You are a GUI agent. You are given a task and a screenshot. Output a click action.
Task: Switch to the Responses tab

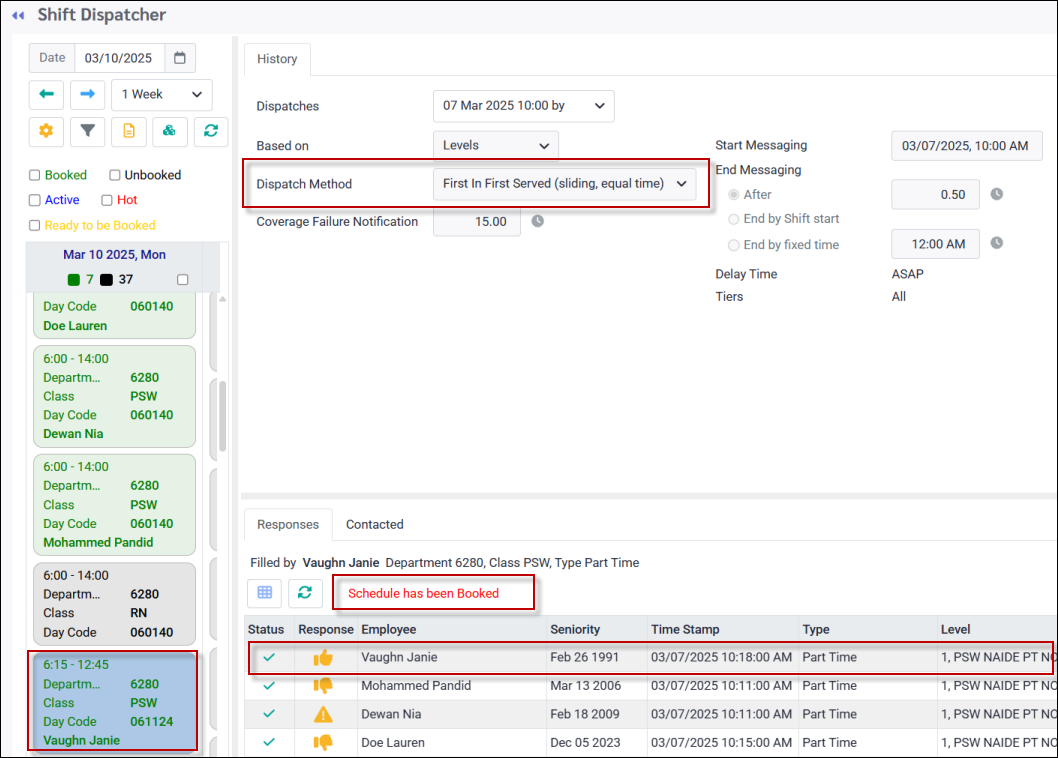pyautogui.click(x=287, y=524)
